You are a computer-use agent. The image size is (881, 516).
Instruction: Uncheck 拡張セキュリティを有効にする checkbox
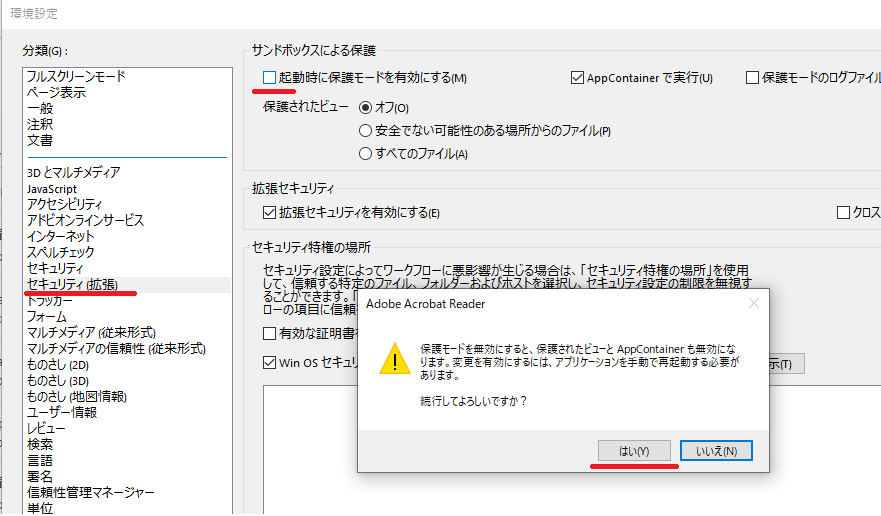pos(270,212)
